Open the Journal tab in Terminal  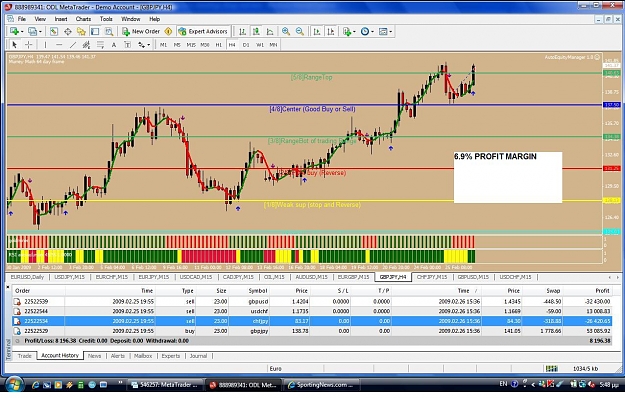pos(198,356)
